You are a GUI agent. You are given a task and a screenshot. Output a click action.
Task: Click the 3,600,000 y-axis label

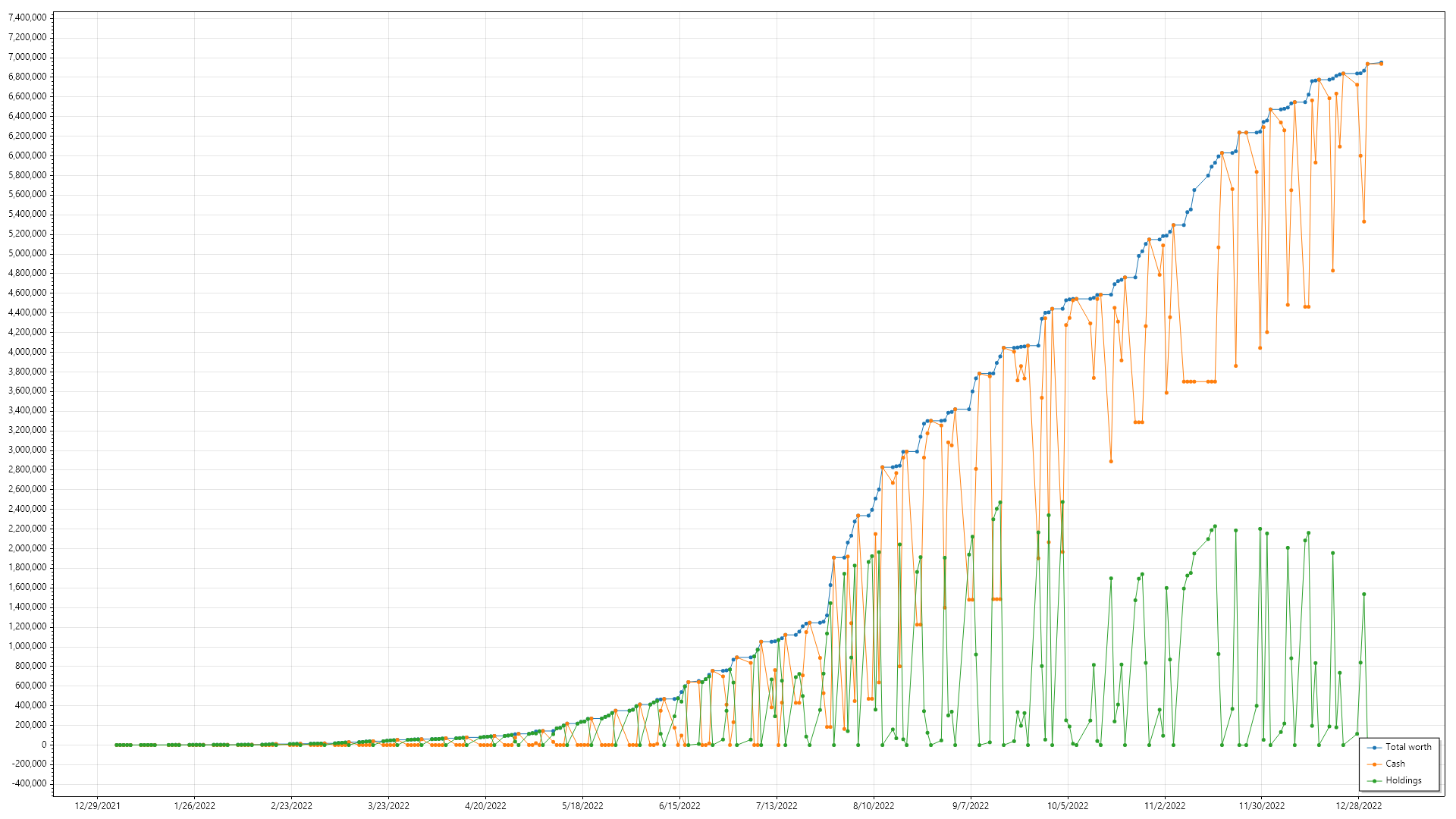click(27, 391)
